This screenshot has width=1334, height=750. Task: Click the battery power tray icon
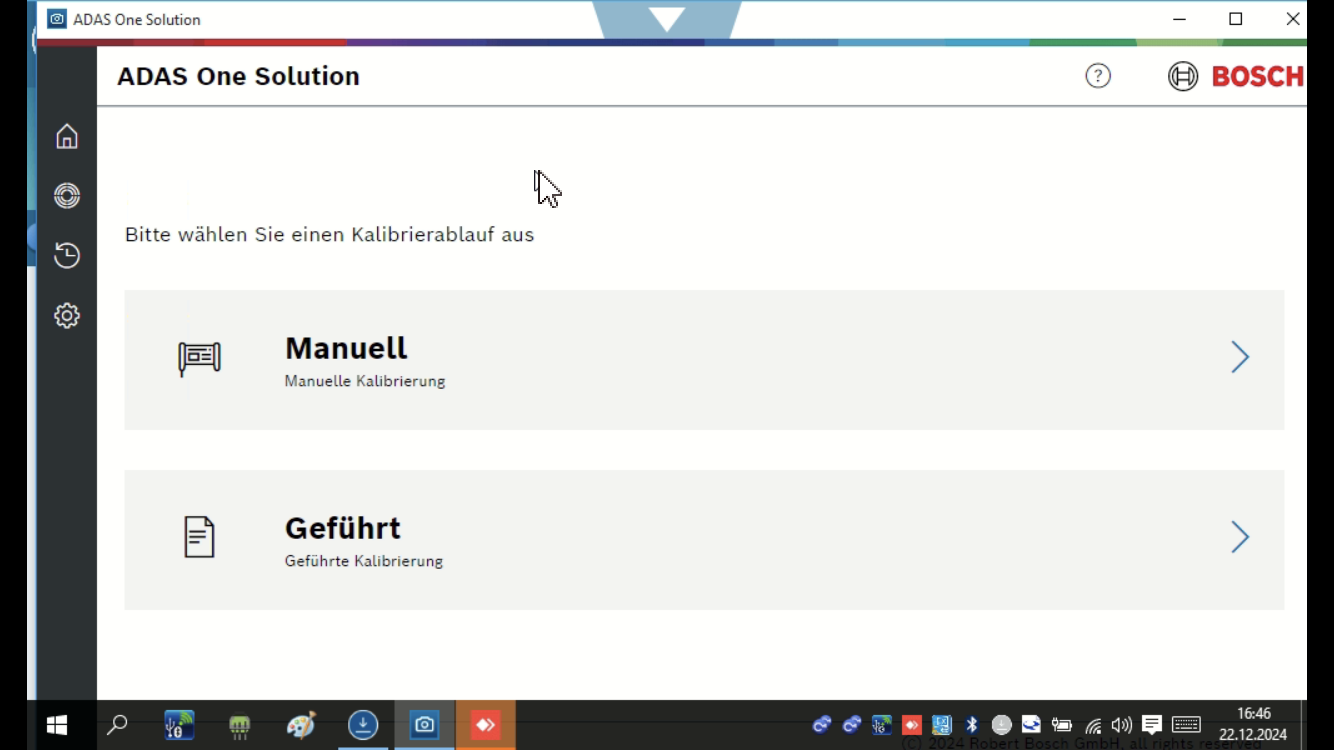(1061, 725)
